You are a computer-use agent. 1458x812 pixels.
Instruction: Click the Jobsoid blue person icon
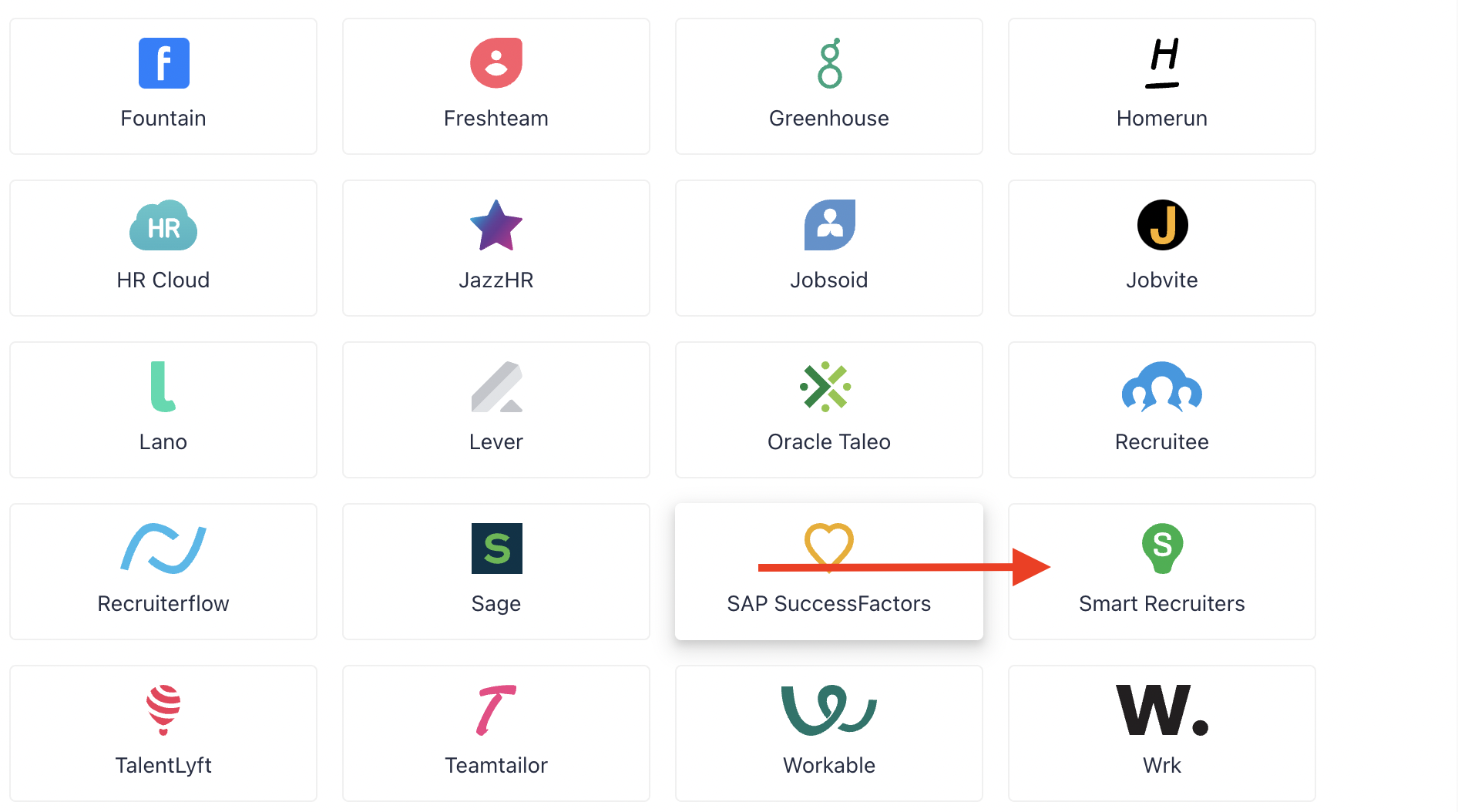click(x=830, y=225)
